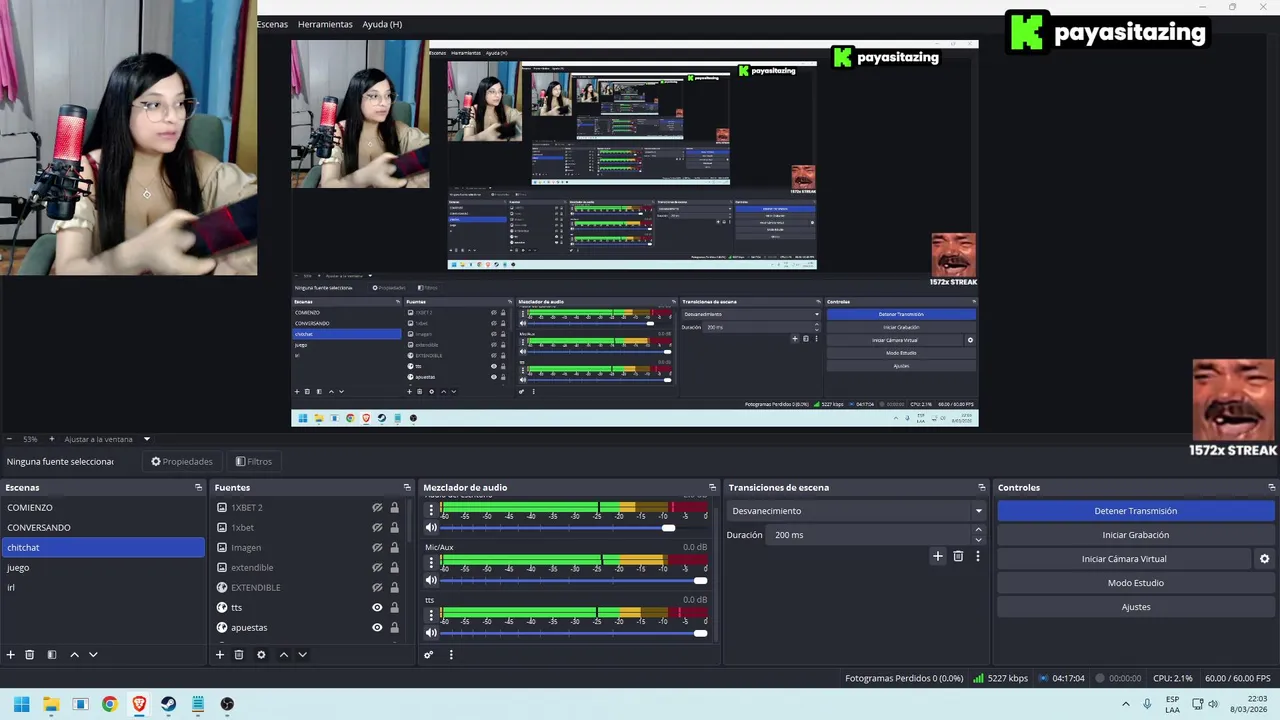The image size is (1280, 720).
Task: Open virtual camera settings gear
Action: tap(1264, 559)
